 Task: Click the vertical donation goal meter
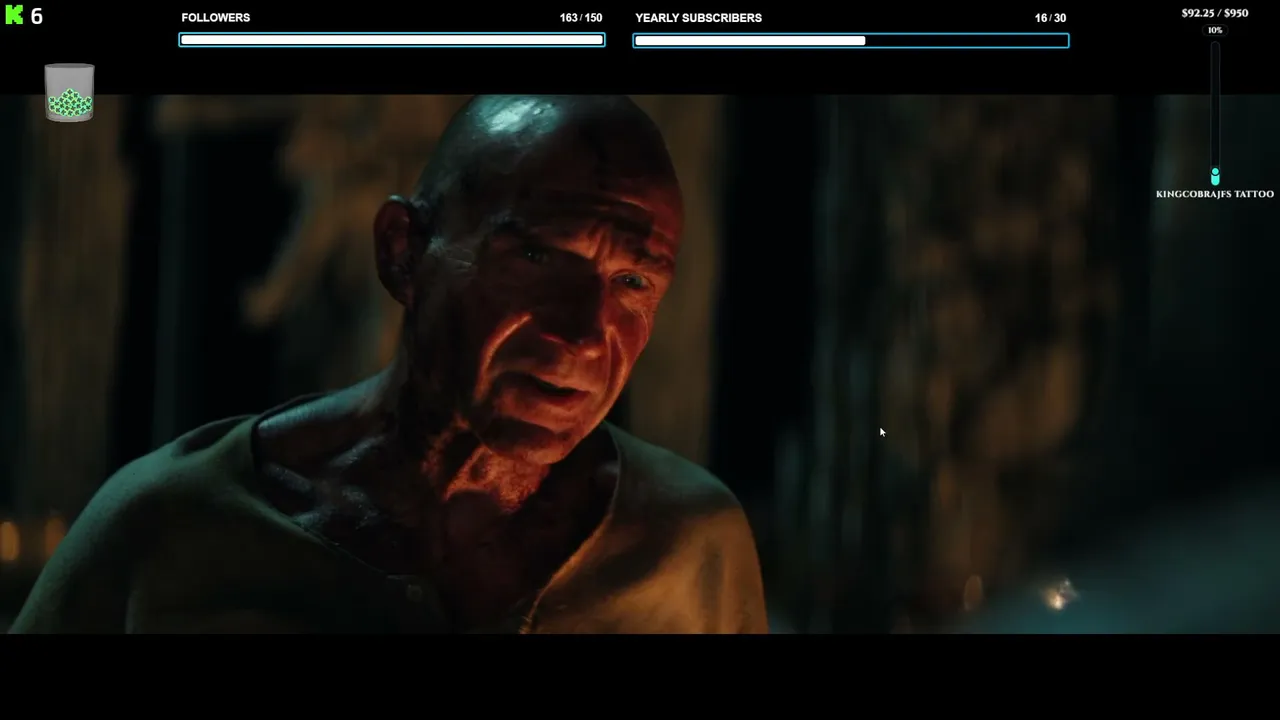coord(1215,112)
